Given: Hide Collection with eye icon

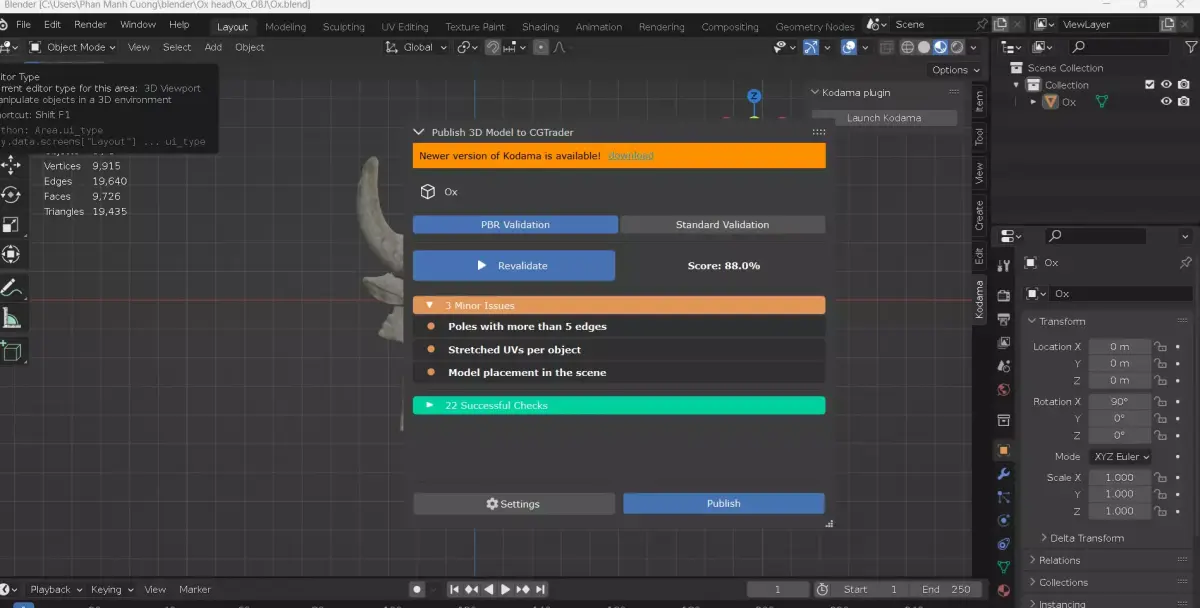Looking at the screenshot, I should 1166,85.
